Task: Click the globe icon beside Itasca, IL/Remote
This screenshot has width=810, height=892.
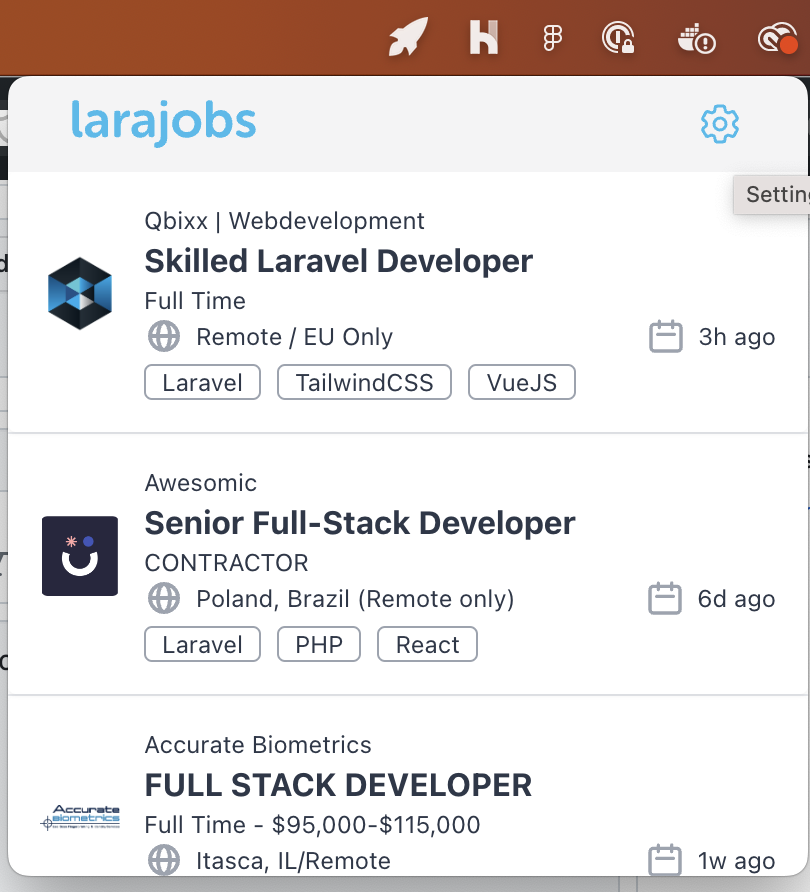Action: click(164, 860)
